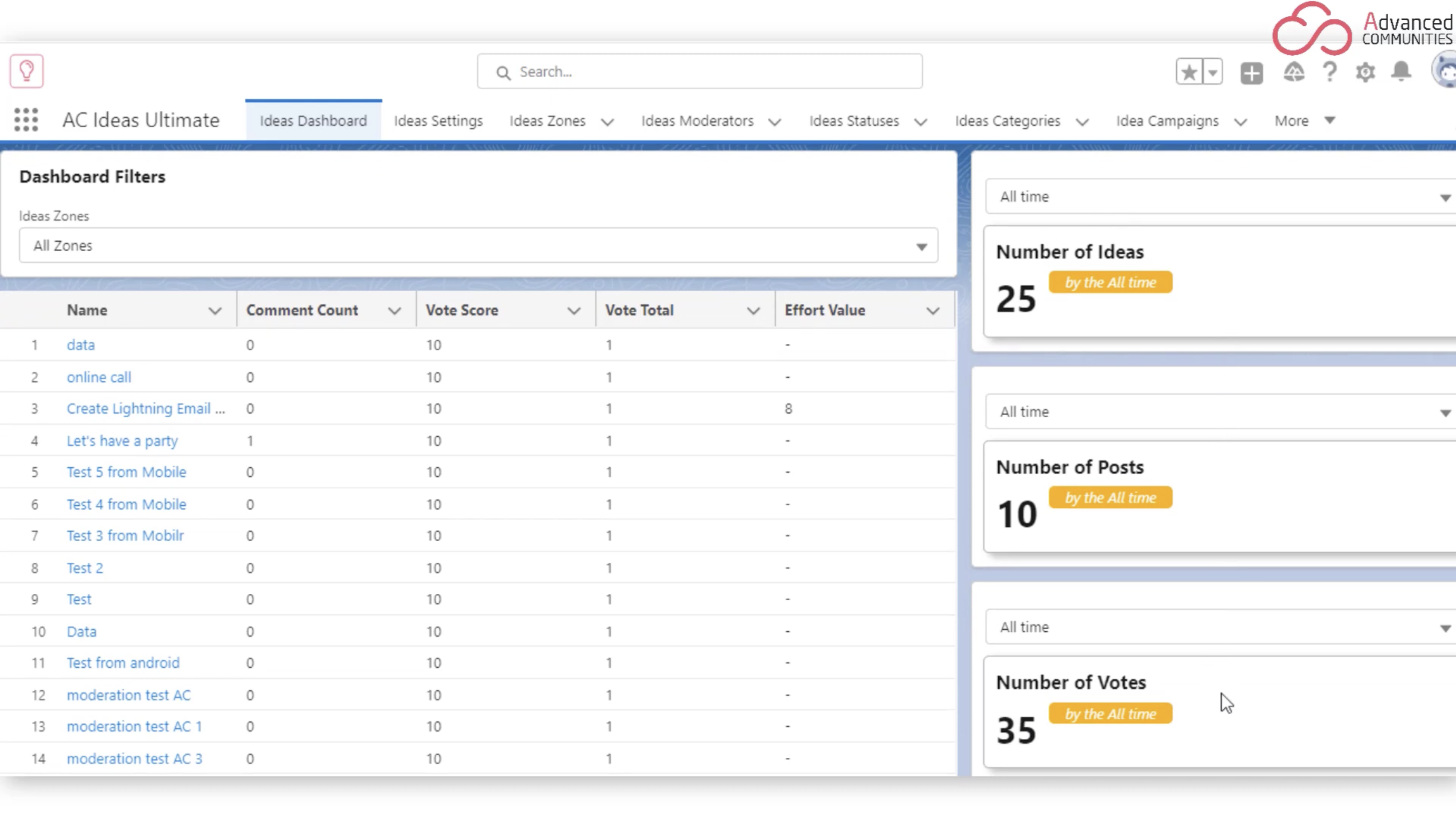Click the Number of Ideas value 25
This screenshot has height=817, width=1456.
coord(1016,299)
